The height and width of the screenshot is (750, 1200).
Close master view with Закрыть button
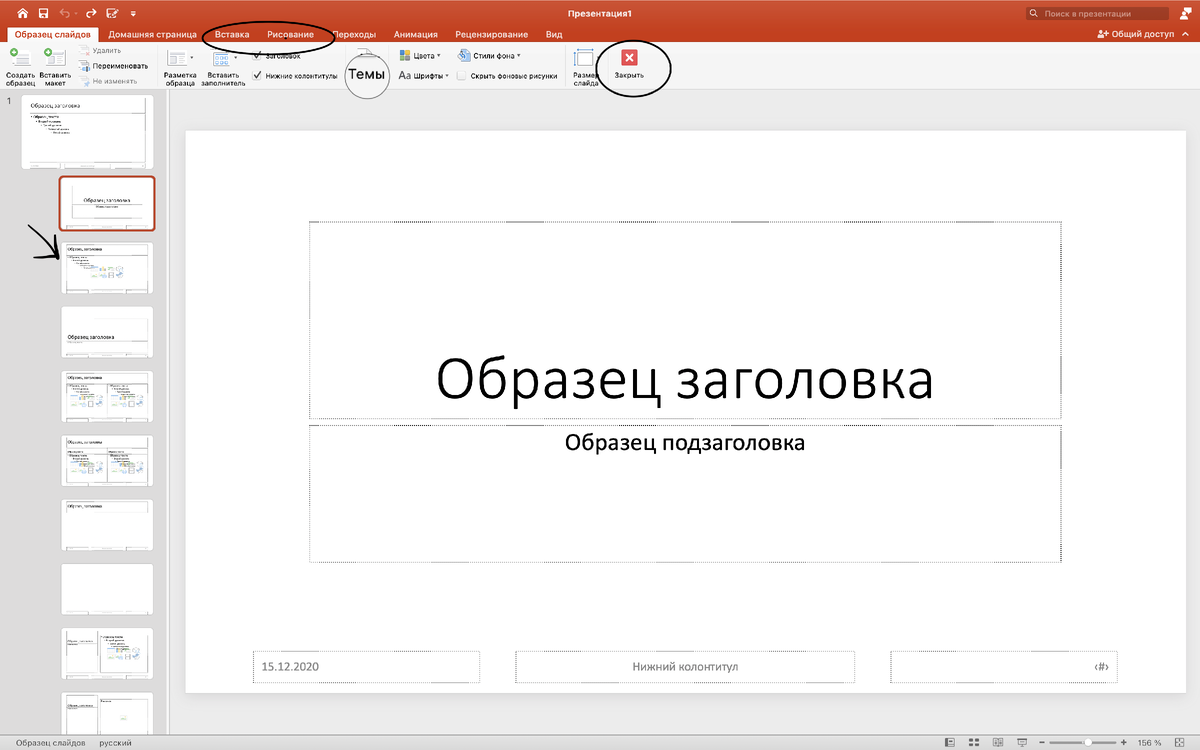pos(630,64)
